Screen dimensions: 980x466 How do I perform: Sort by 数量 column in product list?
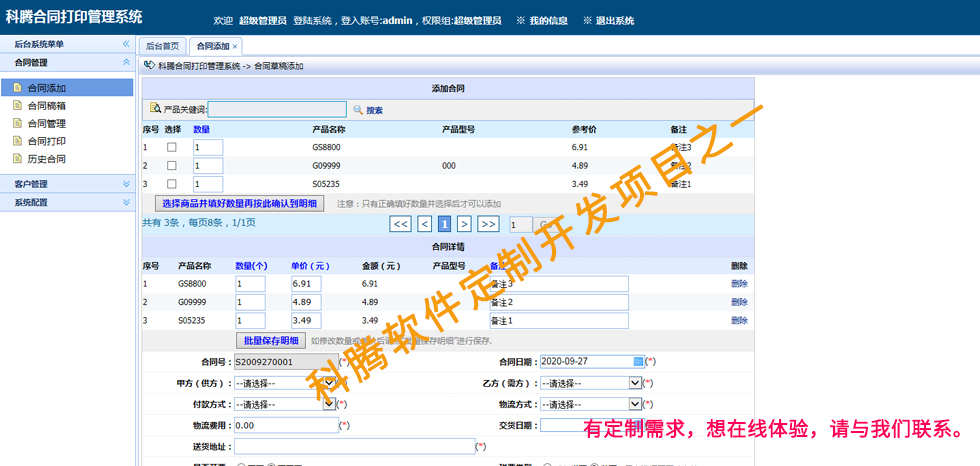click(201, 129)
